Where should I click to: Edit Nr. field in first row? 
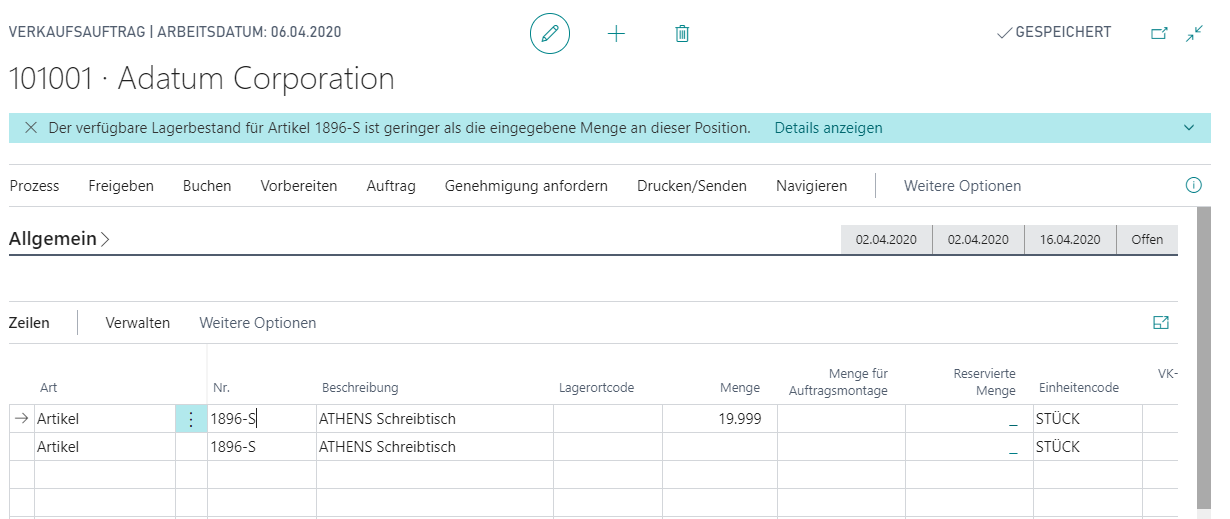[262, 419]
